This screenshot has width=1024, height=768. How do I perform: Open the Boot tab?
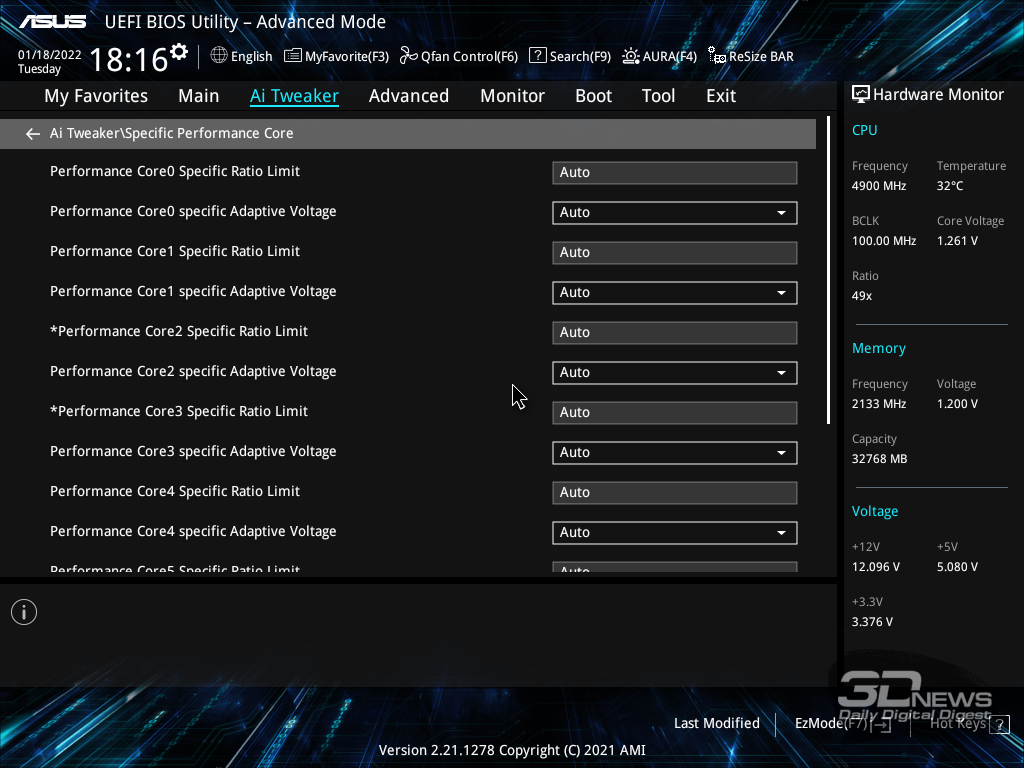coord(594,96)
